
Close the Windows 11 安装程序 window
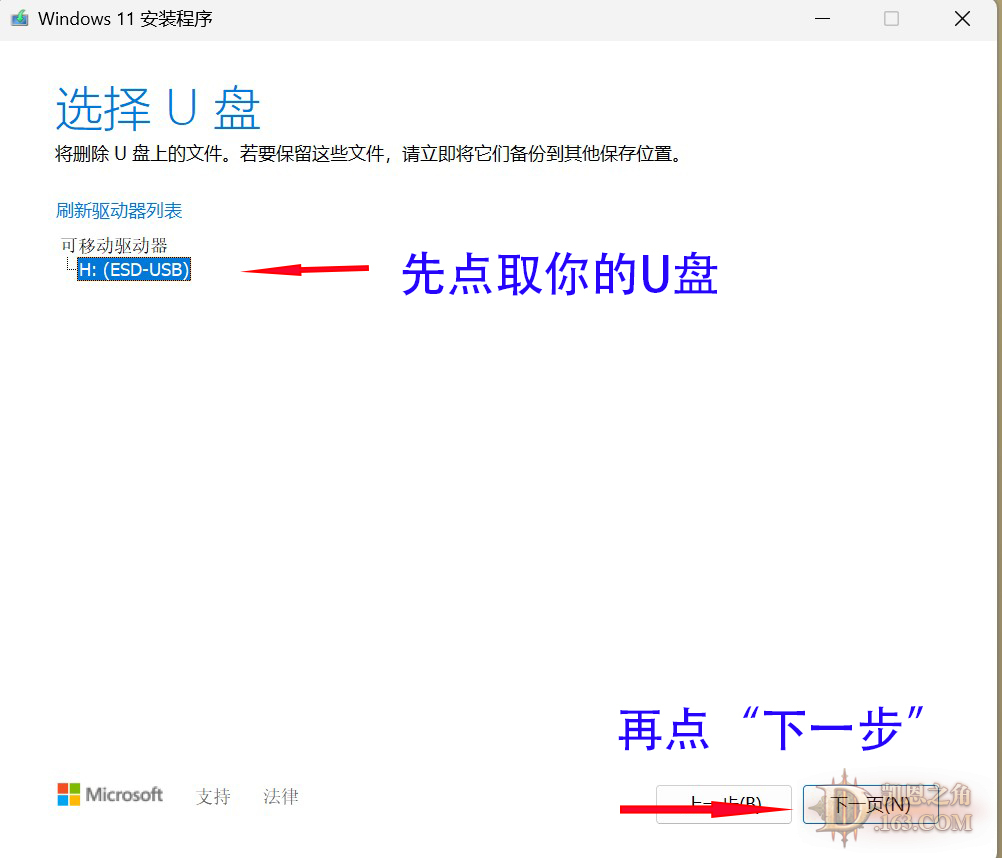[962, 19]
